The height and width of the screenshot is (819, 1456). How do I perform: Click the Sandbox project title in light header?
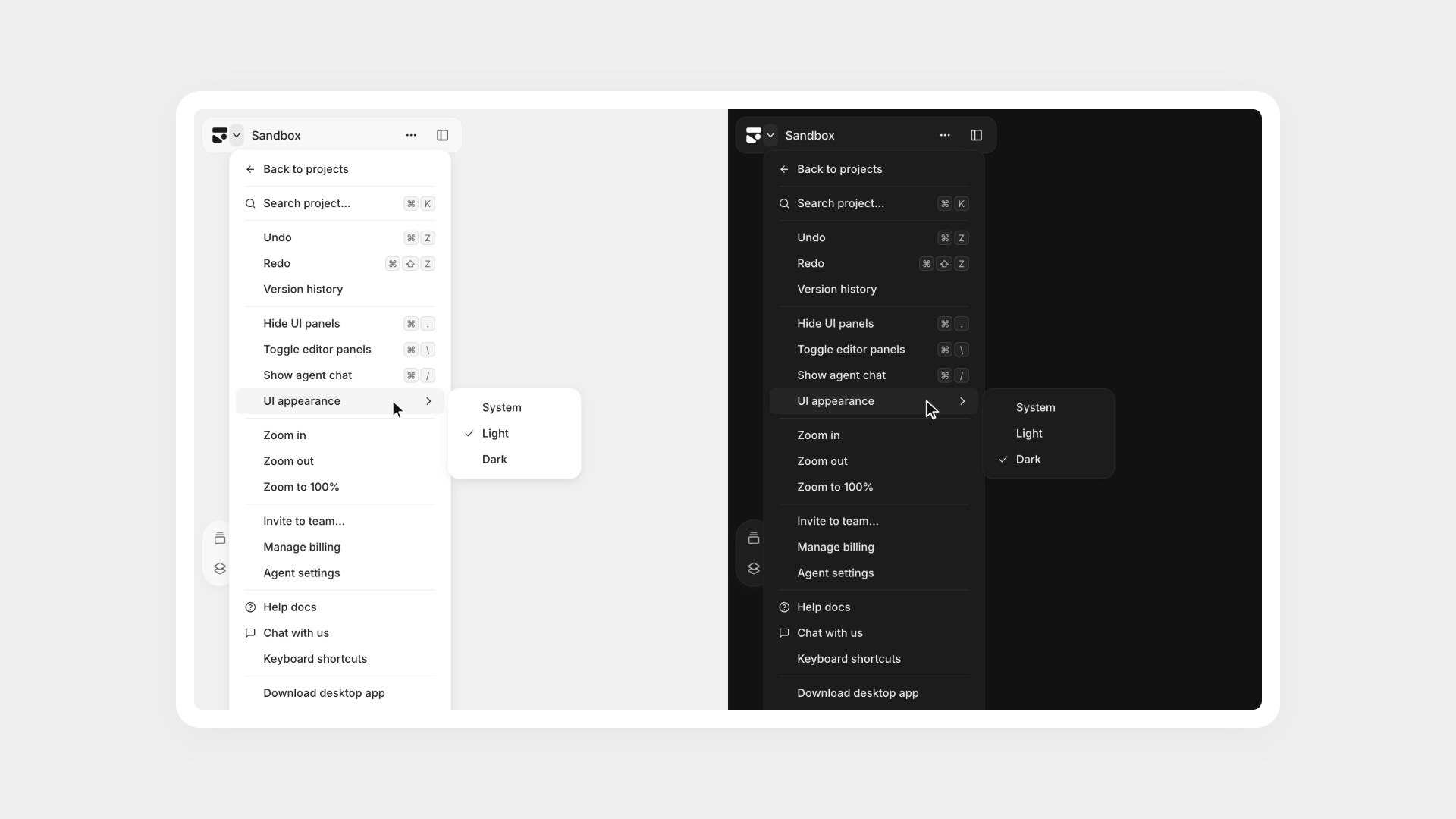tap(276, 135)
